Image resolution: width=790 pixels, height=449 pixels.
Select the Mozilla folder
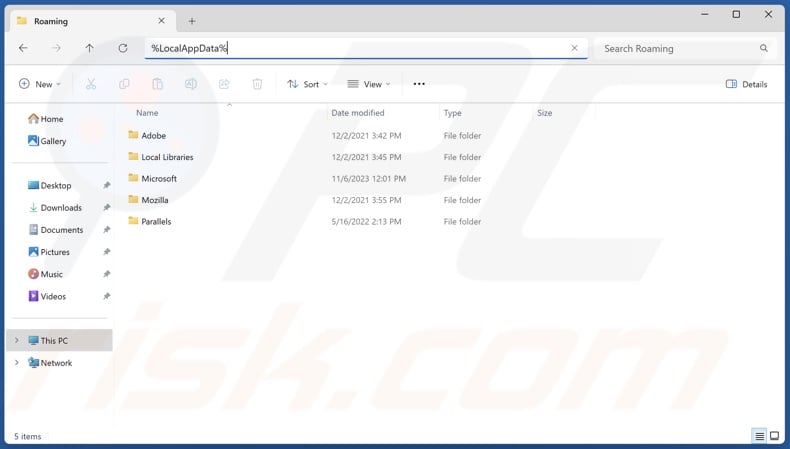[155, 200]
